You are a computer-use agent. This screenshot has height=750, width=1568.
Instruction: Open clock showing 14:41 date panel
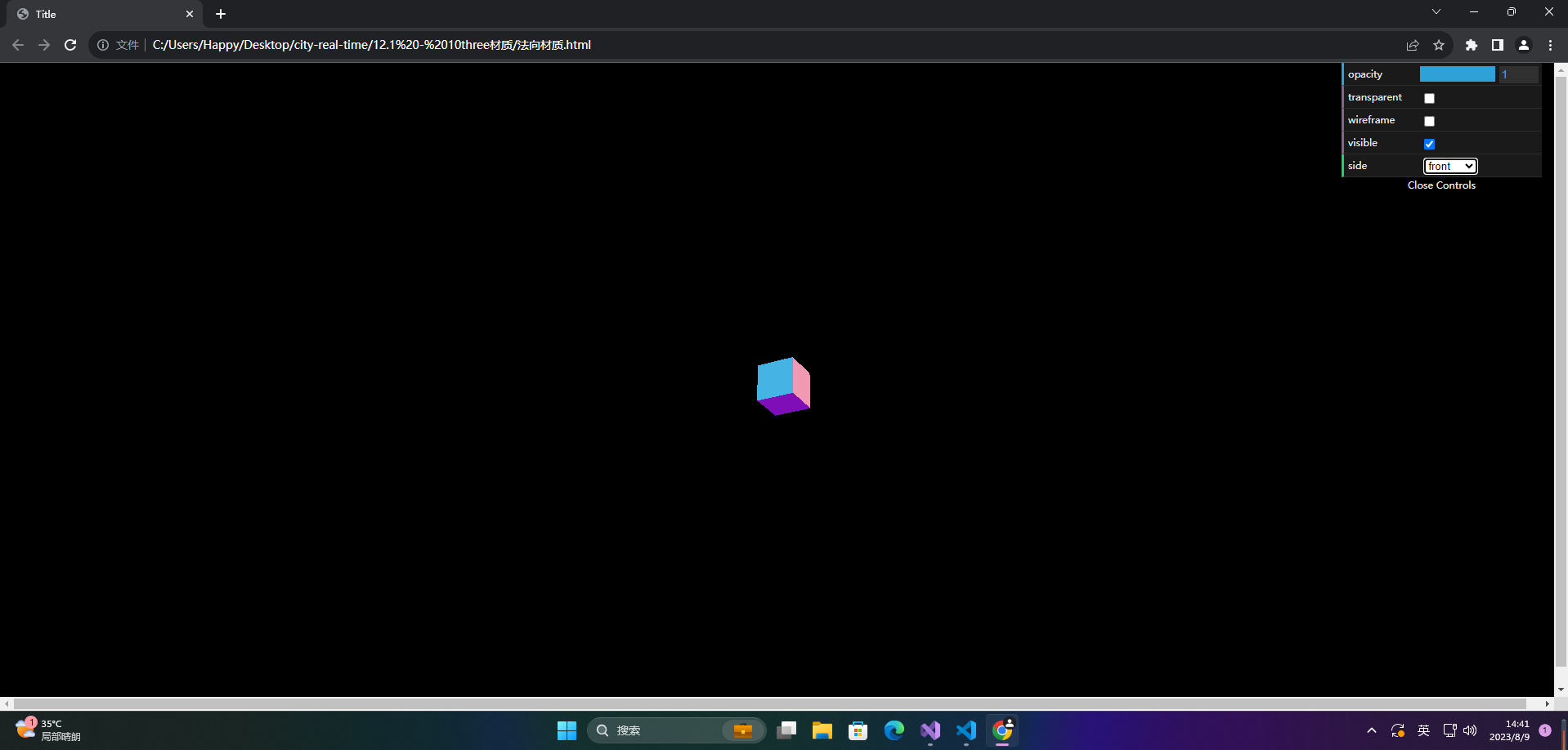1509,730
